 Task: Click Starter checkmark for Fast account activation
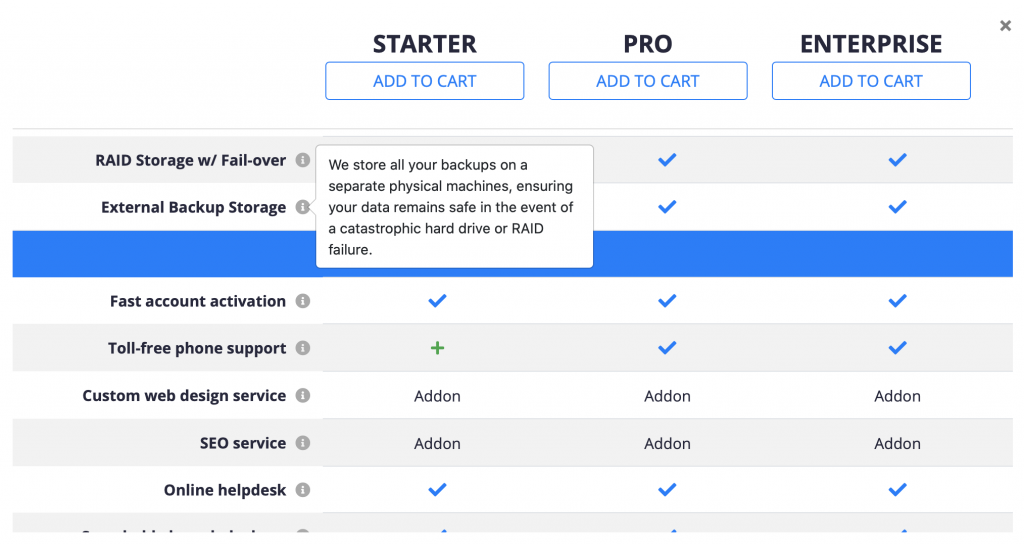pyautogui.click(x=437, y=301)
